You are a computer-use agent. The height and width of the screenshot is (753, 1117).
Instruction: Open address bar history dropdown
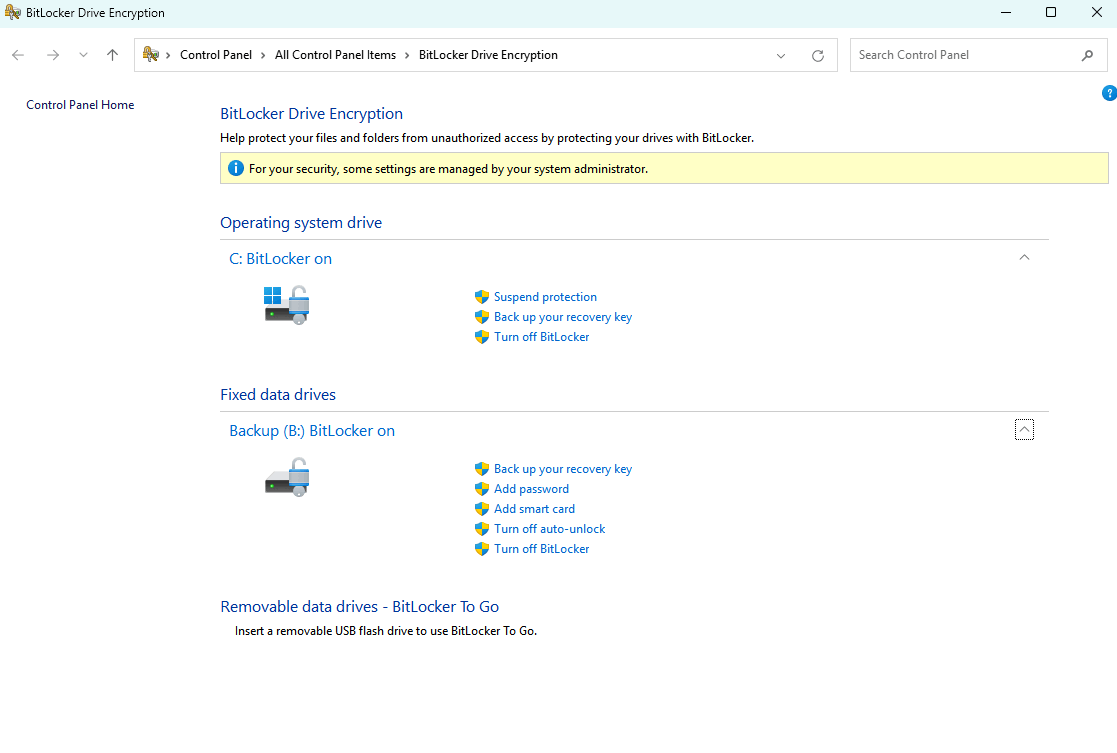tap(781, 56)
